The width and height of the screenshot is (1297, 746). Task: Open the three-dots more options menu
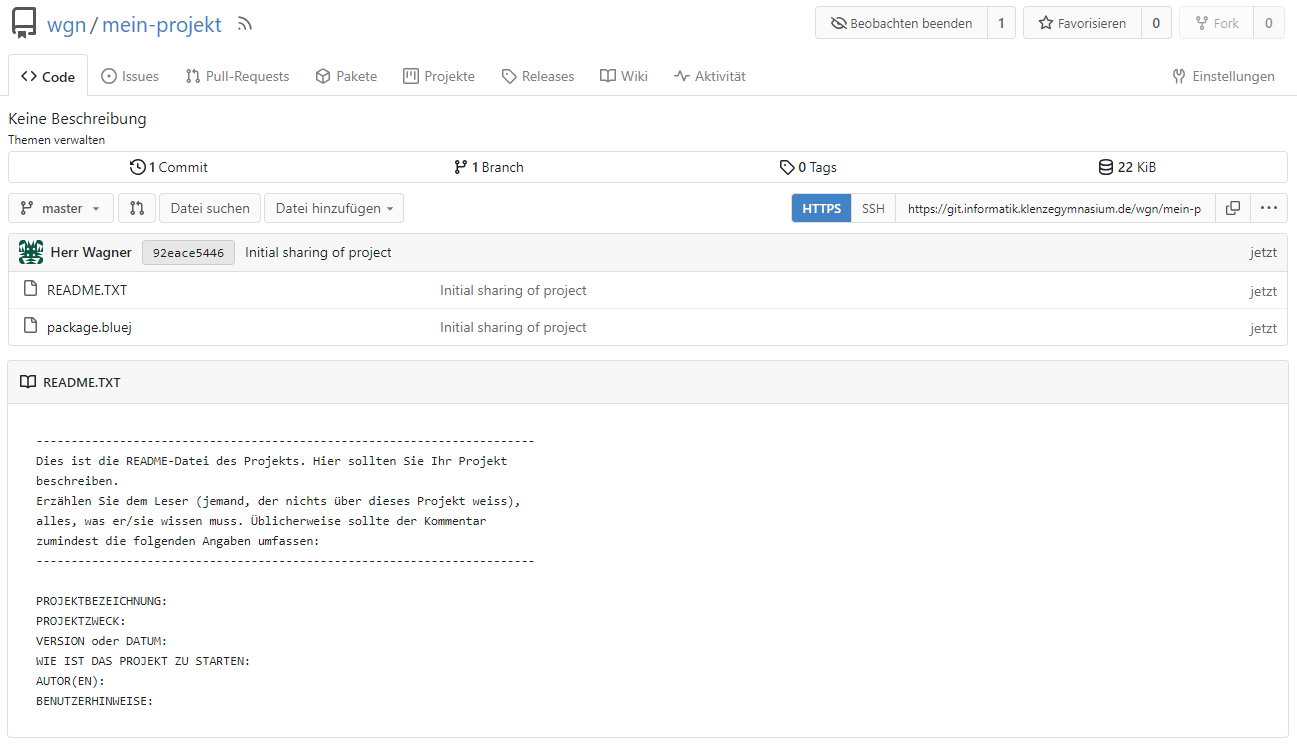click(1268, 208)
